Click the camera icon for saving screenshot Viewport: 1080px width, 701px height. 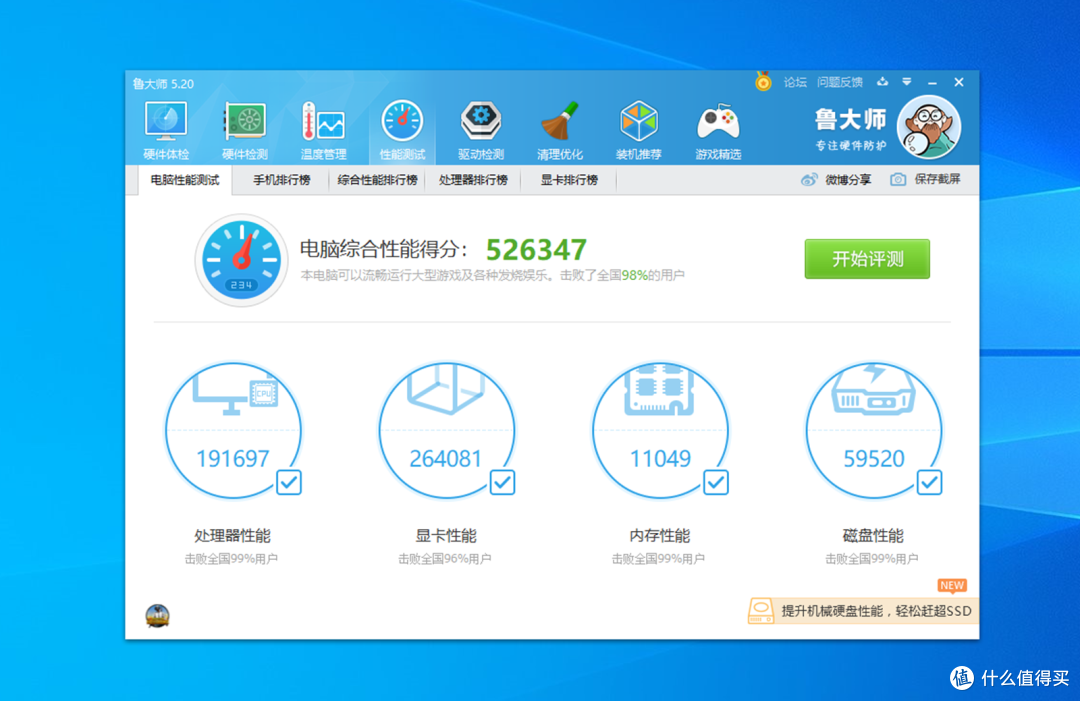[897, 180]
